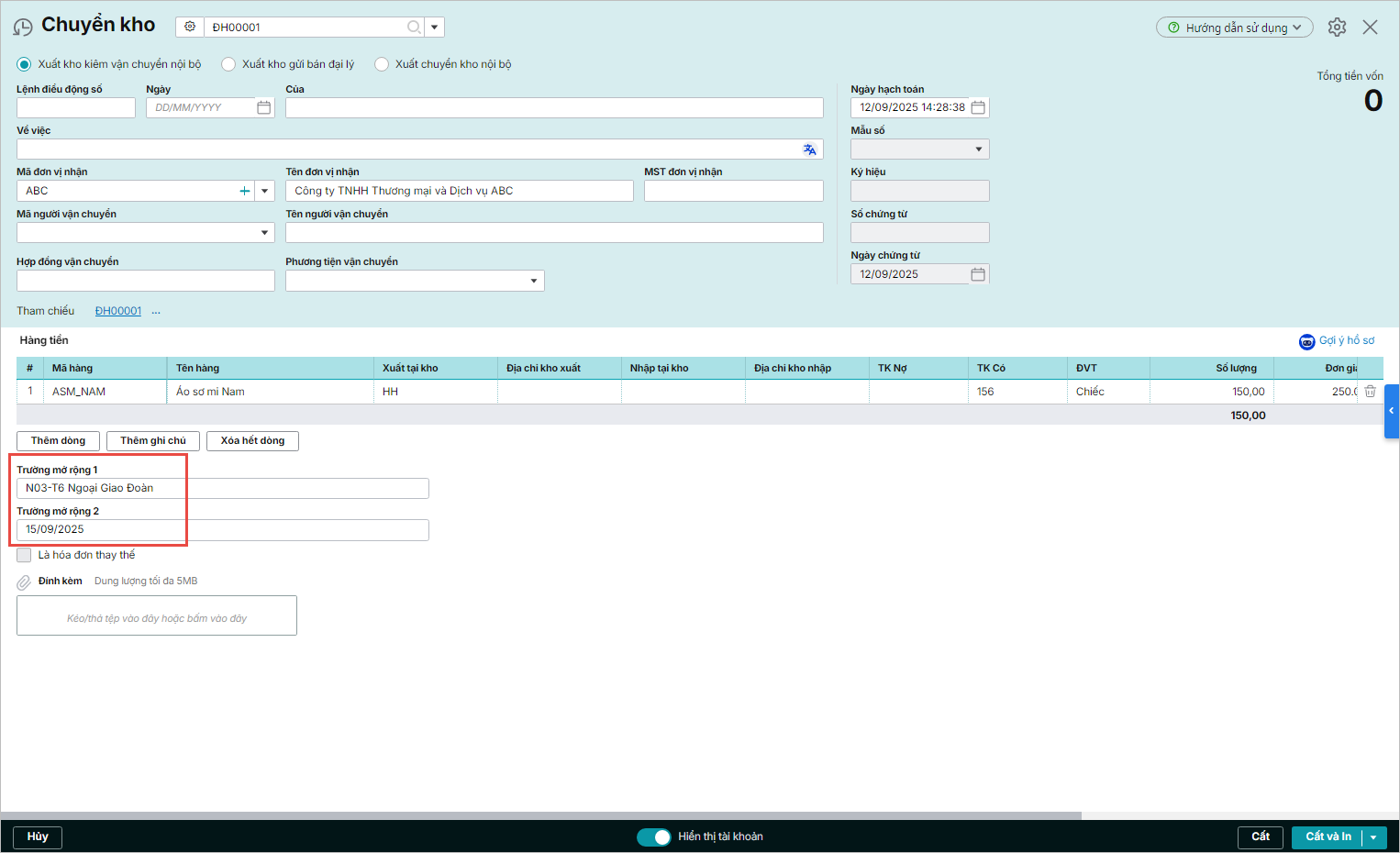This screenshot has height=853, width=1400.
Task: Click the paperclip Đính kèm icon
Action: coord(24,582)
